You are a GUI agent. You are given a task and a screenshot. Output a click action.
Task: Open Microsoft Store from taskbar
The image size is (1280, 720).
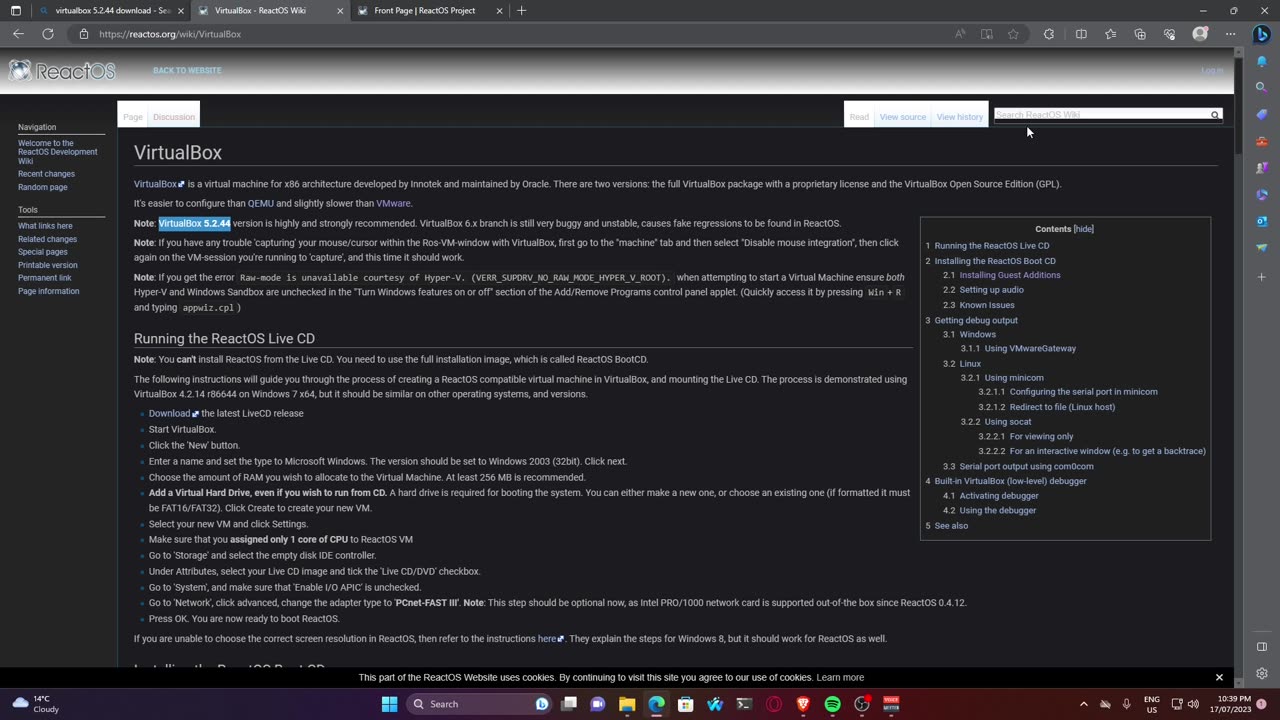pyautogui.click(x=686, y=704)
